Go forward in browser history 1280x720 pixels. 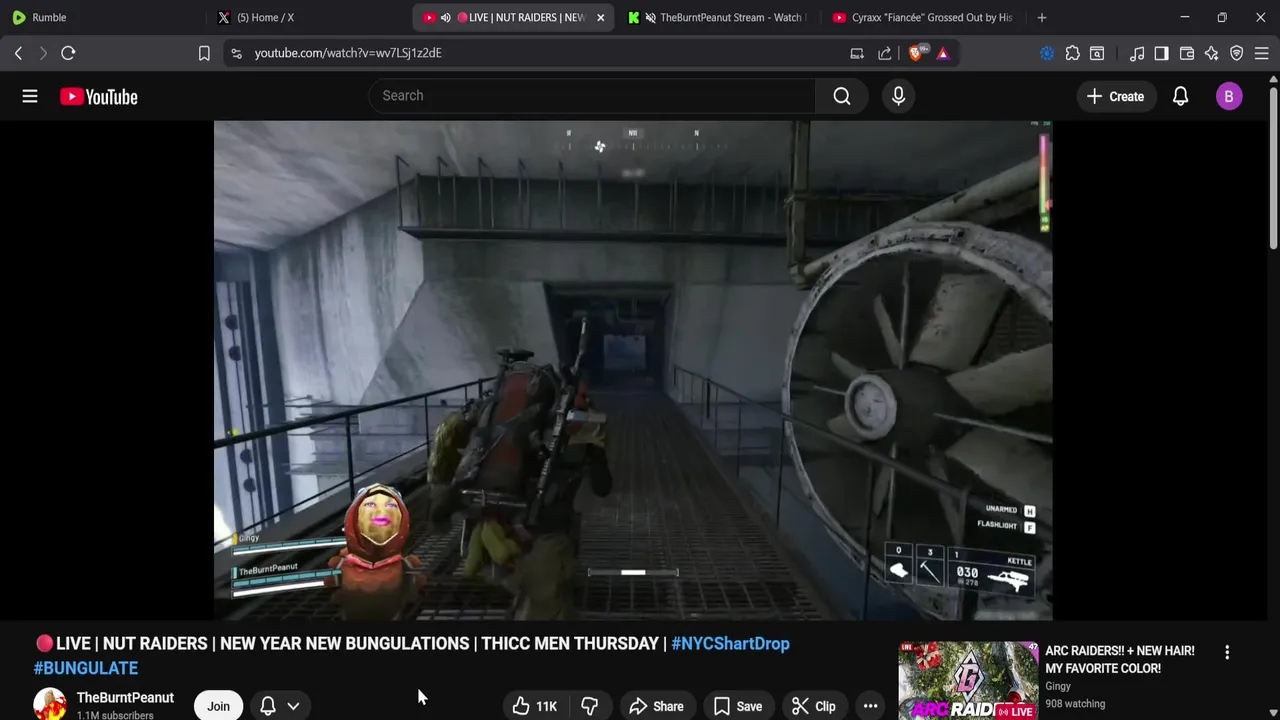[x=43, y=53]
